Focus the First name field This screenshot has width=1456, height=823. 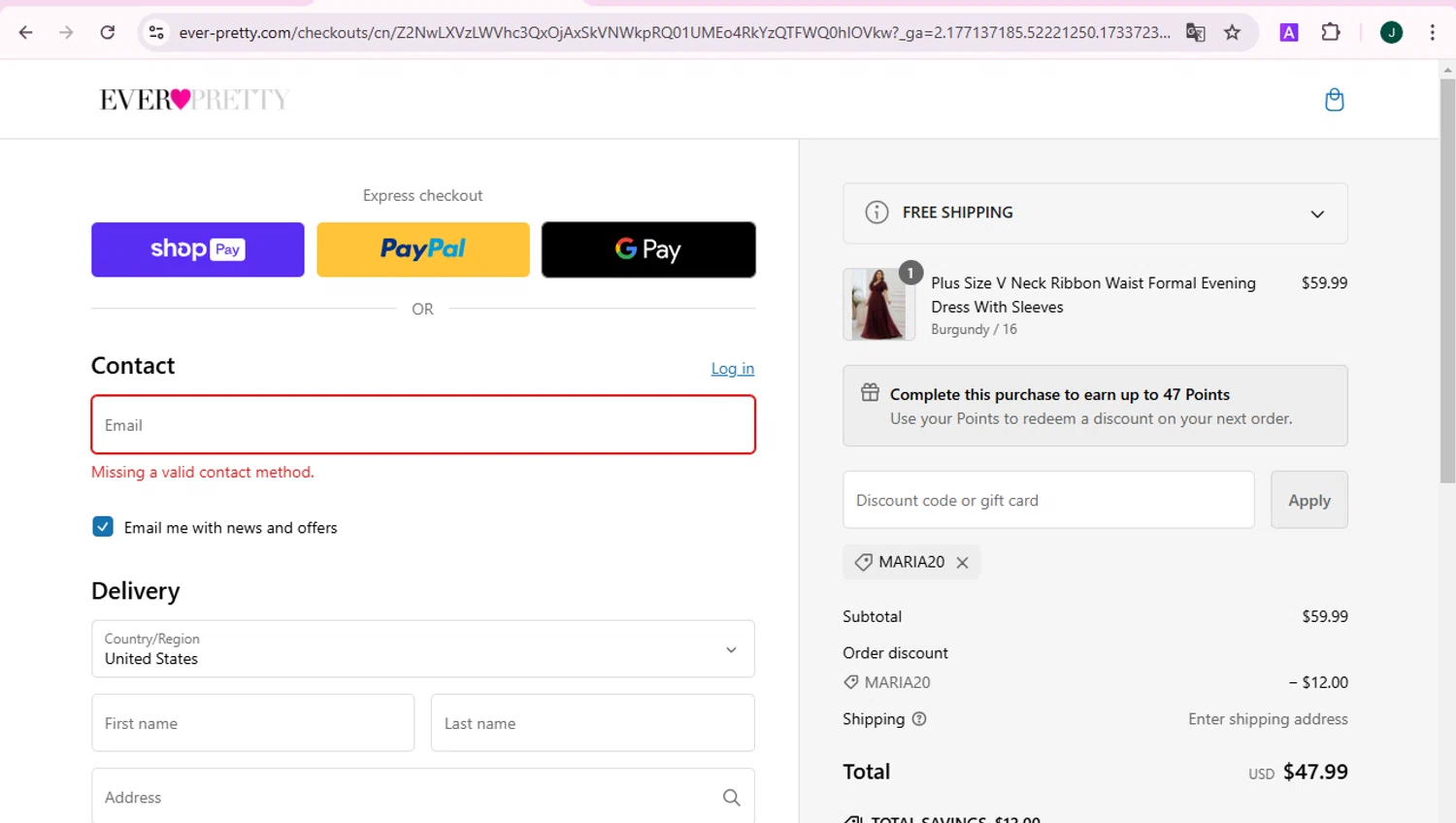253,723
